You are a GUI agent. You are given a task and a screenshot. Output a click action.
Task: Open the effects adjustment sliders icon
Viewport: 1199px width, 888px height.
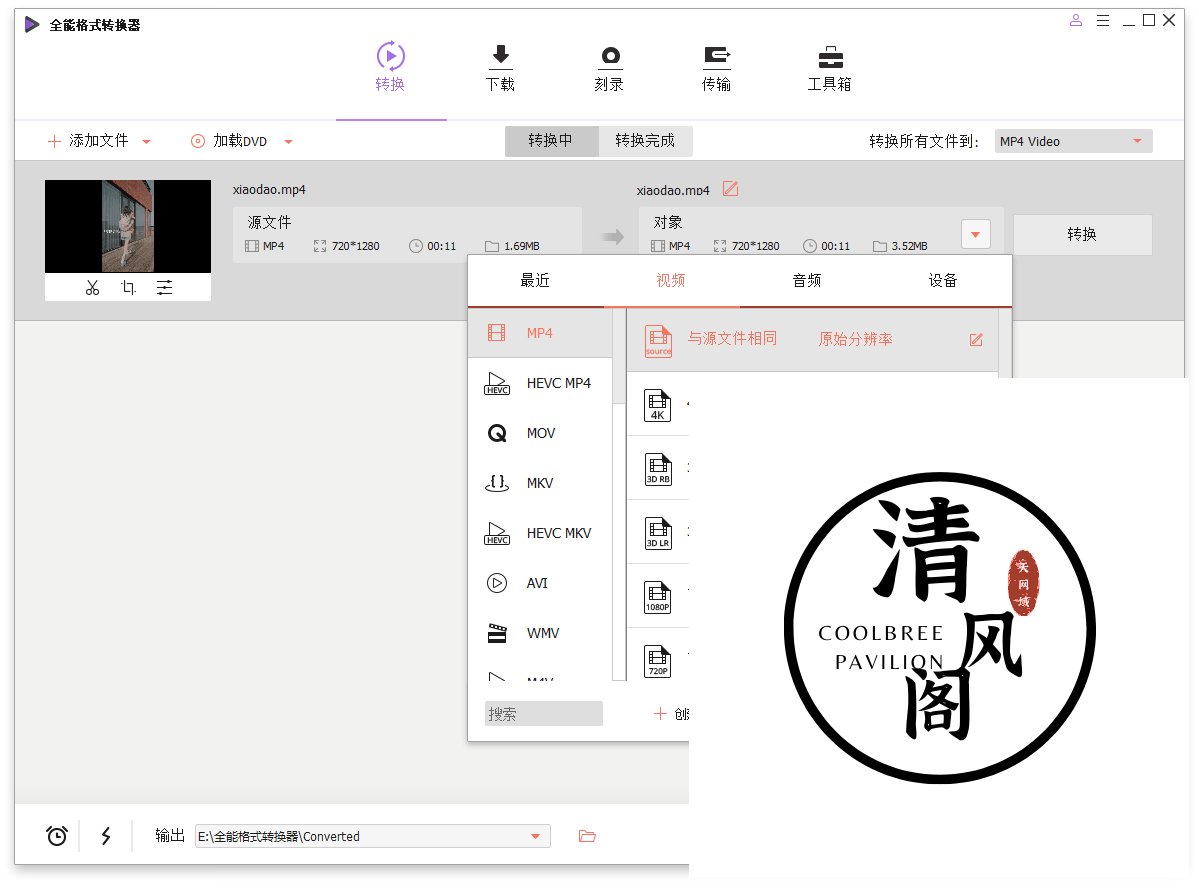point(164,288)
